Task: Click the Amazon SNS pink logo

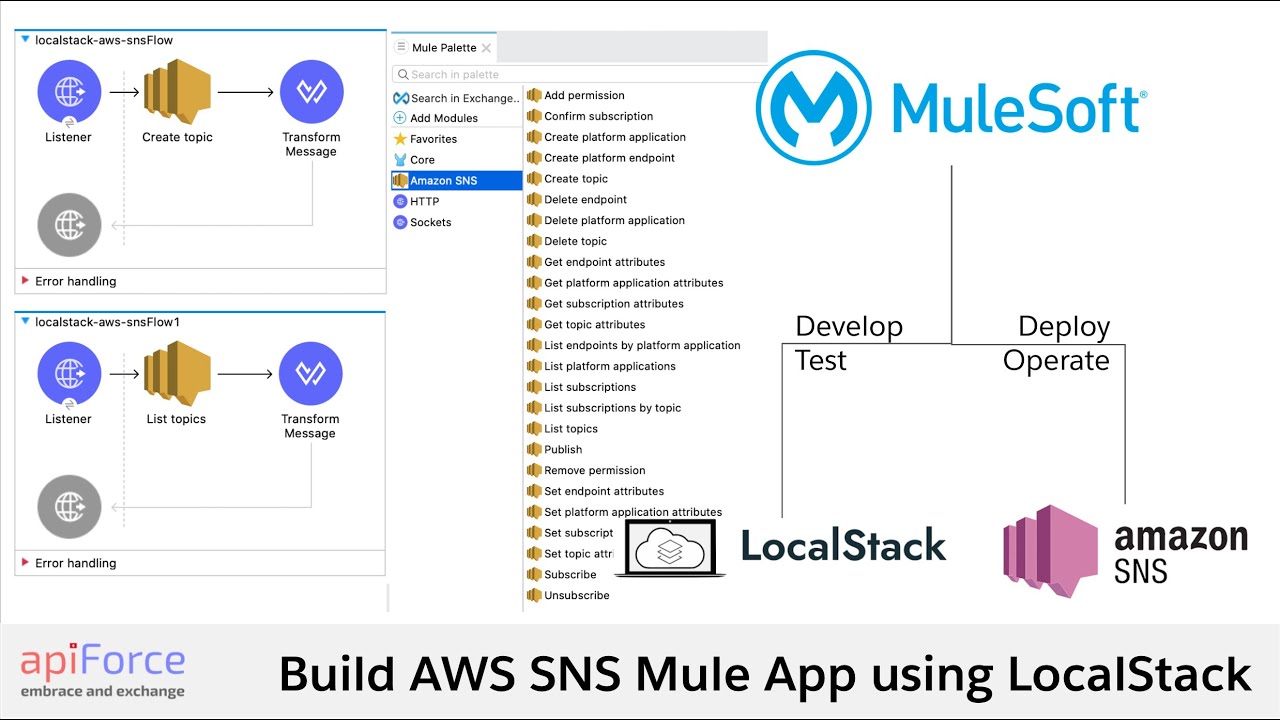Action: [x=1051, y=551]
